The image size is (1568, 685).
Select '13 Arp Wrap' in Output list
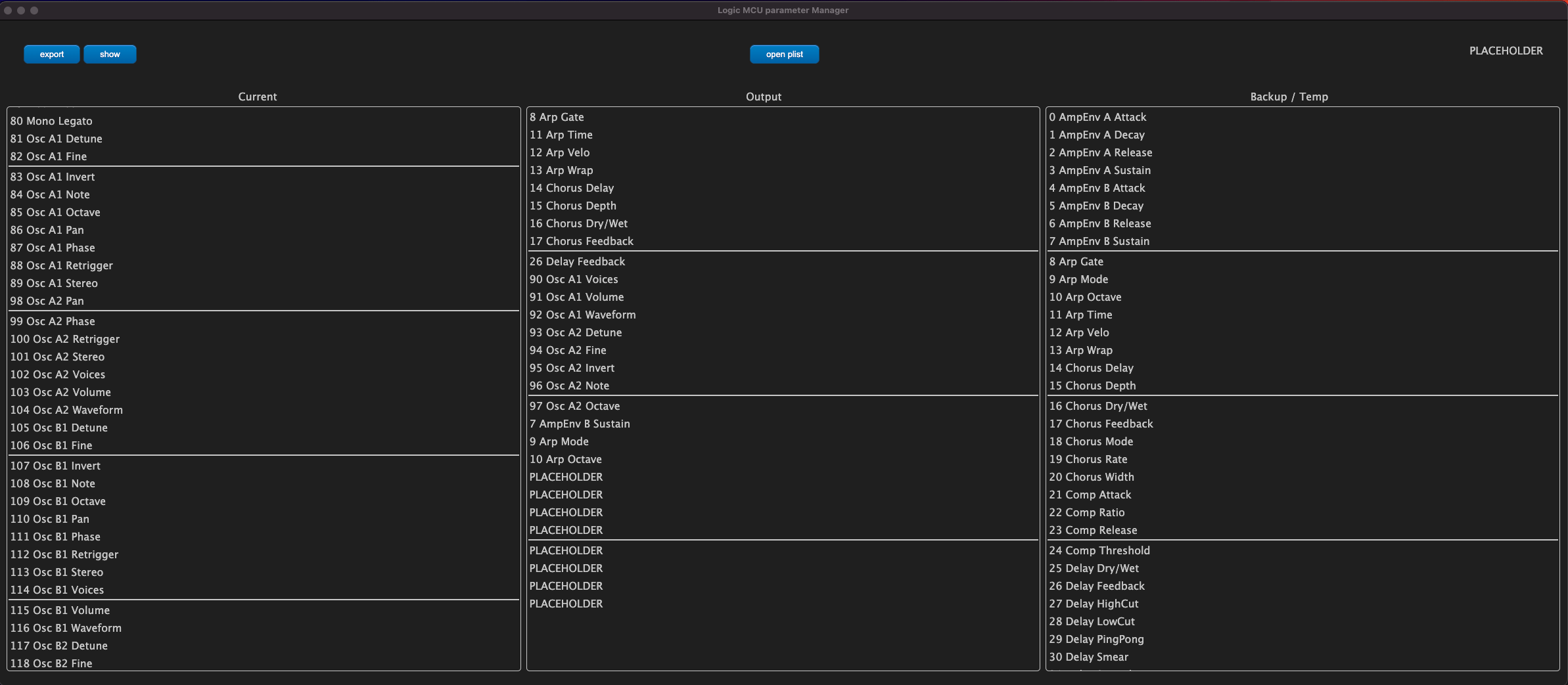[x=783, y=170]
